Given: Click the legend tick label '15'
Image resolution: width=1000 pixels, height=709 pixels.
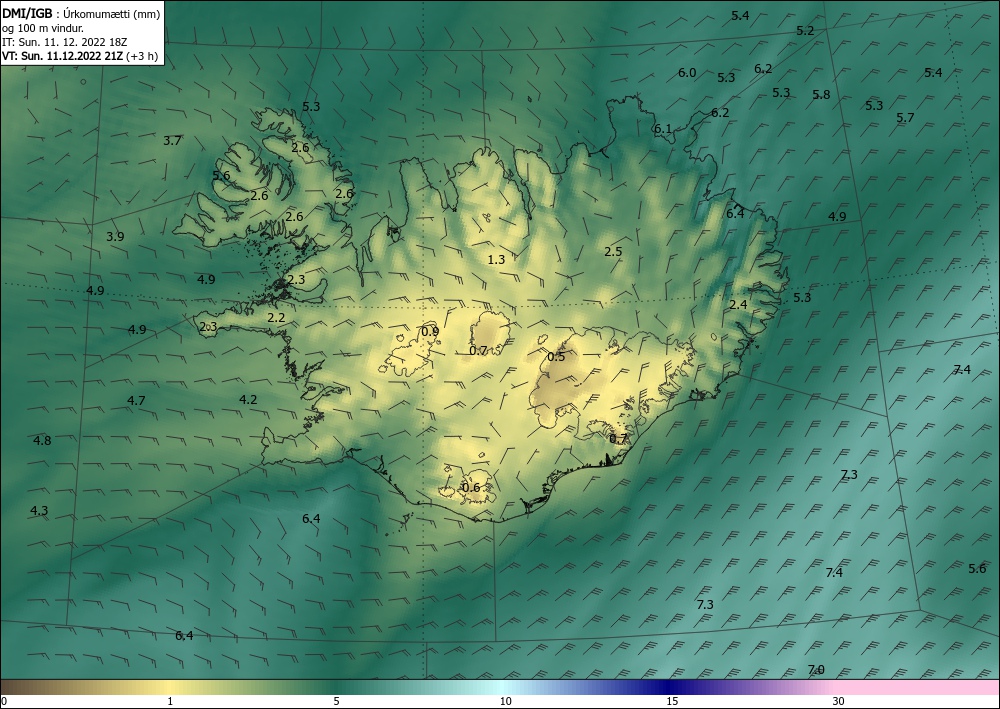Looking at the screenshot, I should 672,702.
